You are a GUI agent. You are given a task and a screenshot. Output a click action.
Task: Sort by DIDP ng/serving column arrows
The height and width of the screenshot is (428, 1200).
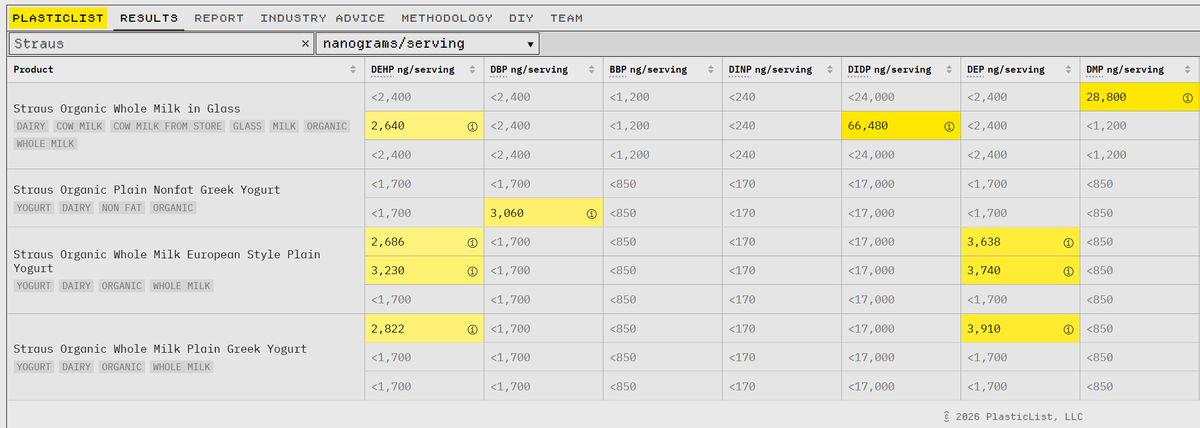948,70
